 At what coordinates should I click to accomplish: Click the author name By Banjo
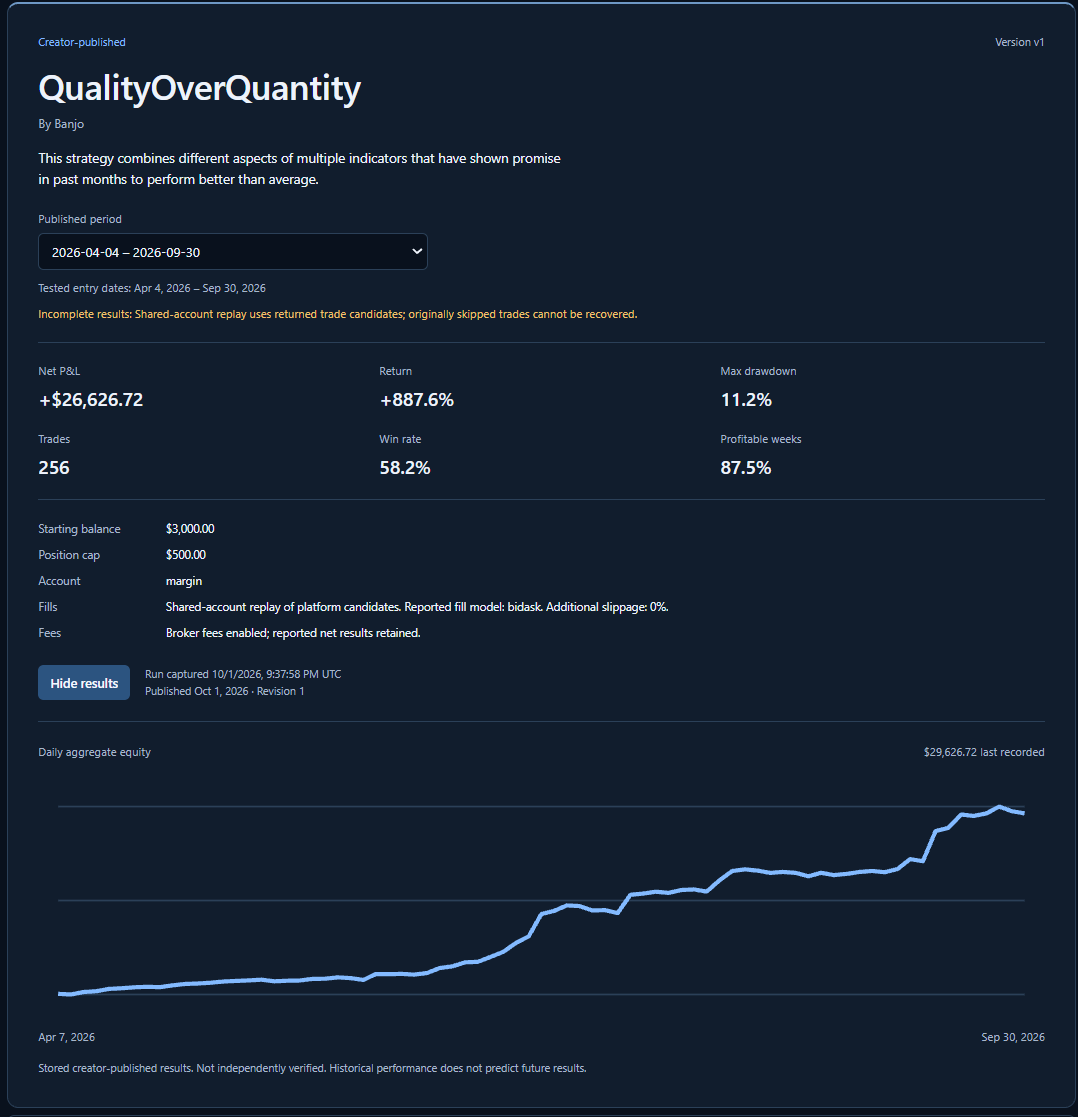(x=61, y=124)
